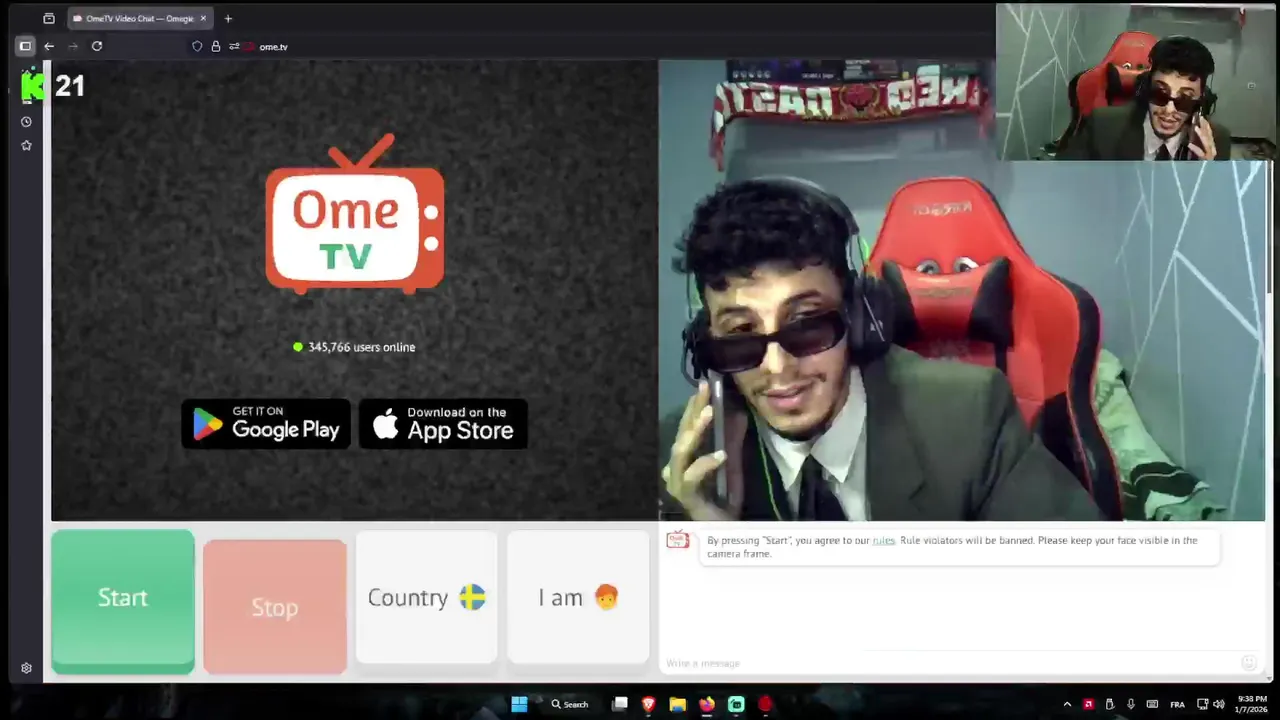Screen dimensions: 1280x720
Task: Click the touch keyboard tray icon
Action: click(x=1152, y=704)
